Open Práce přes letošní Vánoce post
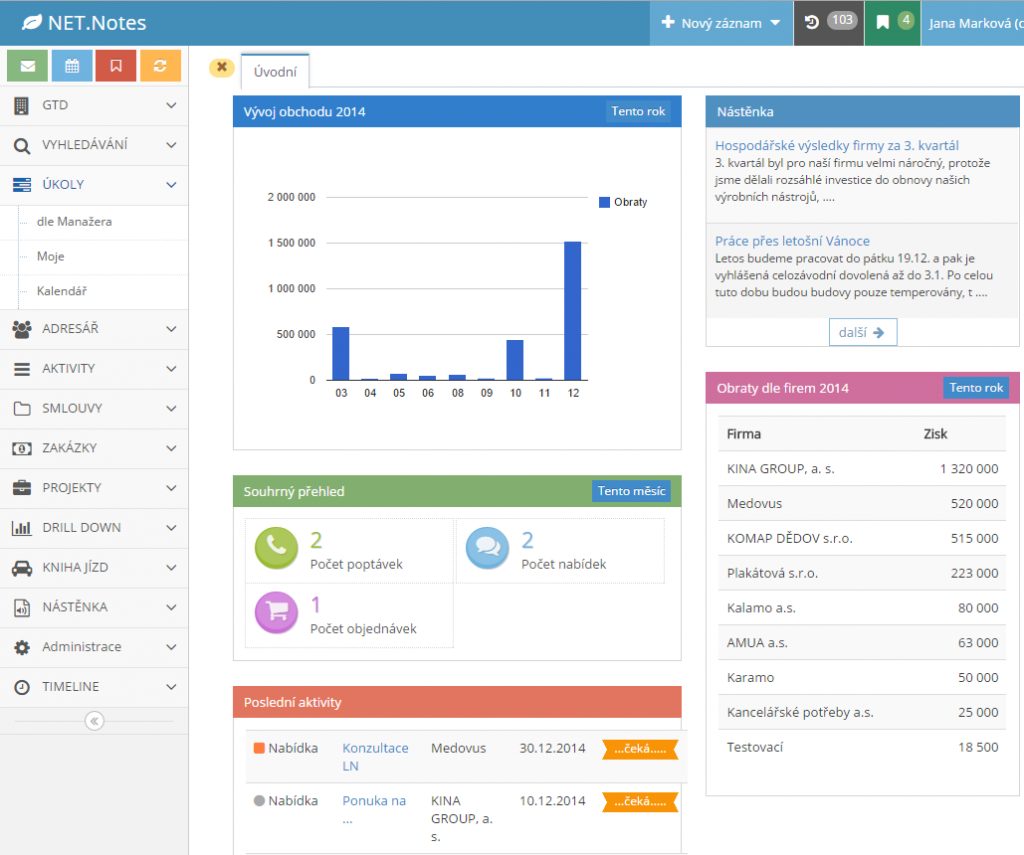 [792, 241]
